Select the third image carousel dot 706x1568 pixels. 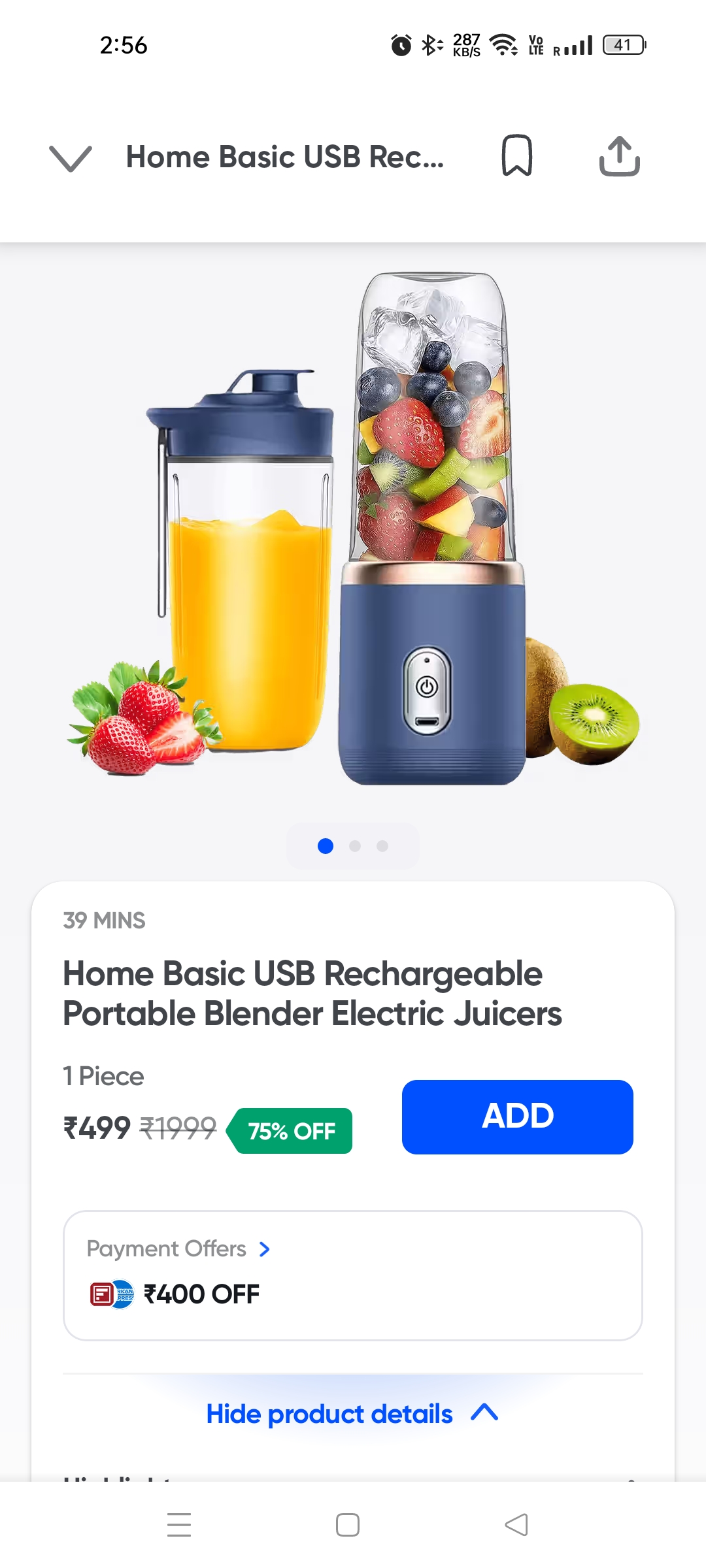pos(382,846)
